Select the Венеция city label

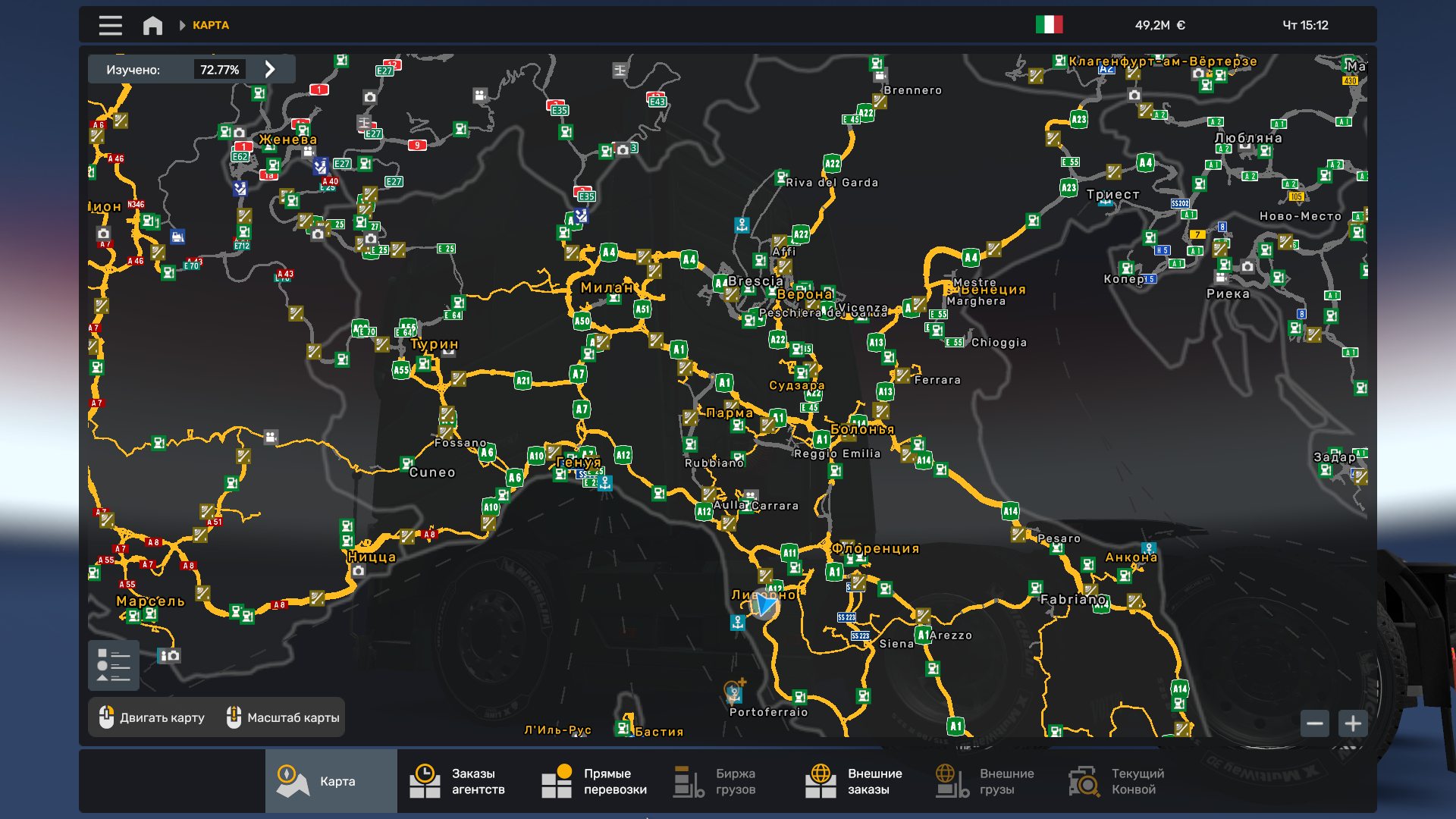tap(993, 290)
